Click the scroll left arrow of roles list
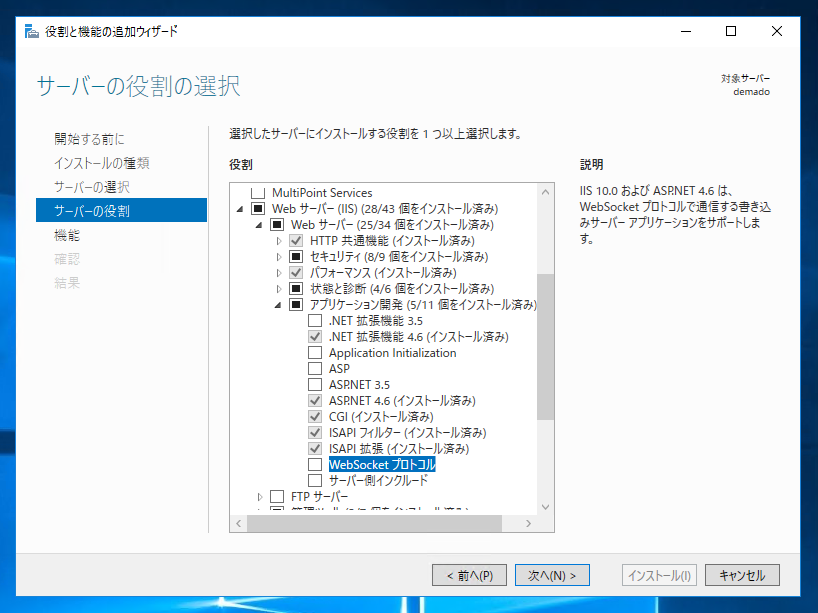This screenshot has width=818, height=613. tap(238, 523)
